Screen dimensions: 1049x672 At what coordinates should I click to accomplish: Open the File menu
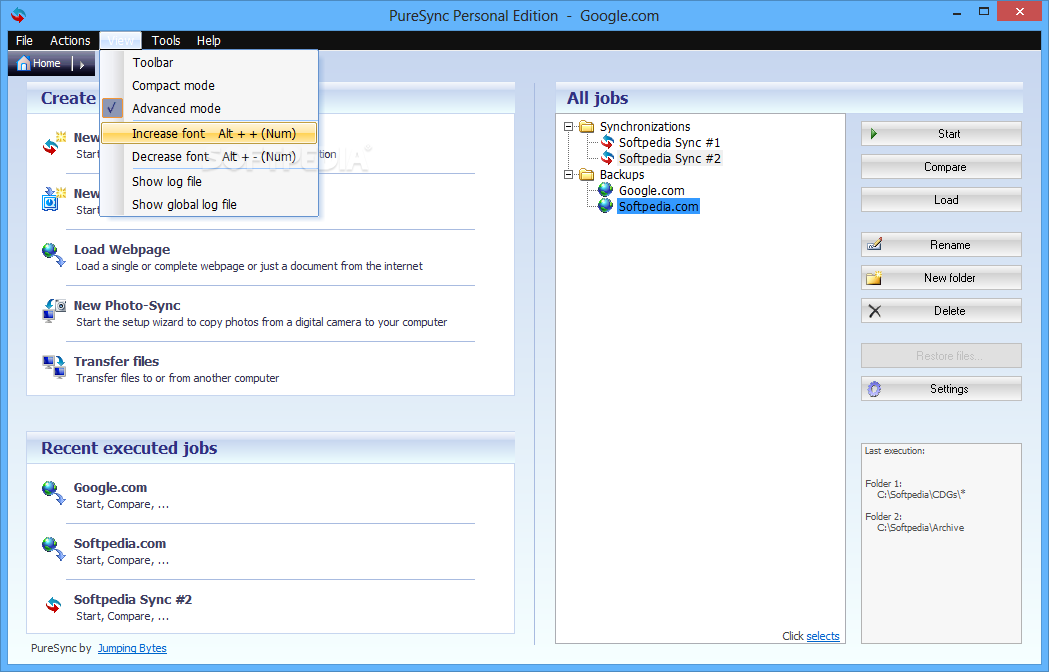24,40
